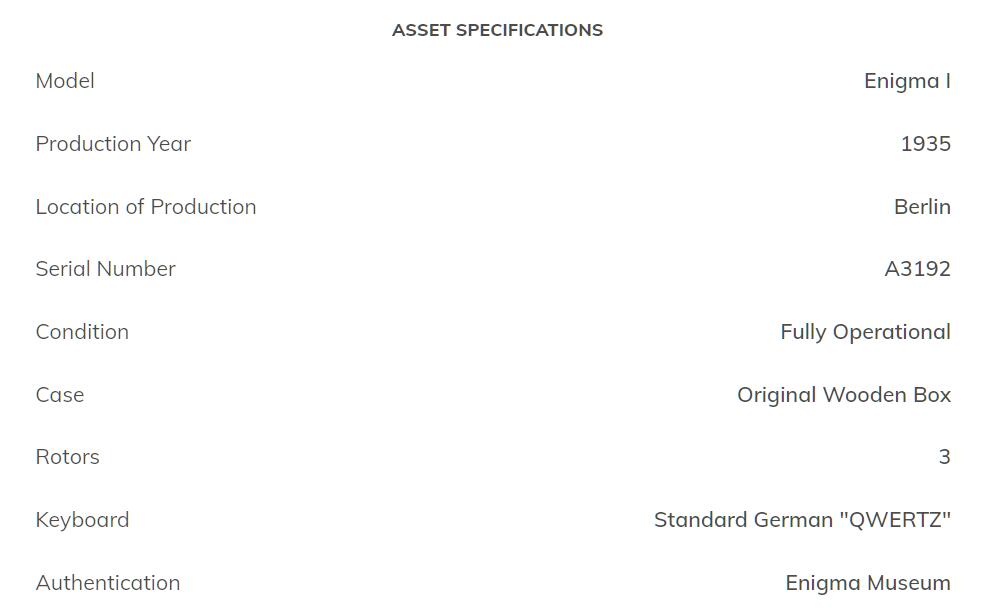The height and width of the screenshot is (610, 994).
Task: Click the words Standard German
Action: tap(743, 520)
